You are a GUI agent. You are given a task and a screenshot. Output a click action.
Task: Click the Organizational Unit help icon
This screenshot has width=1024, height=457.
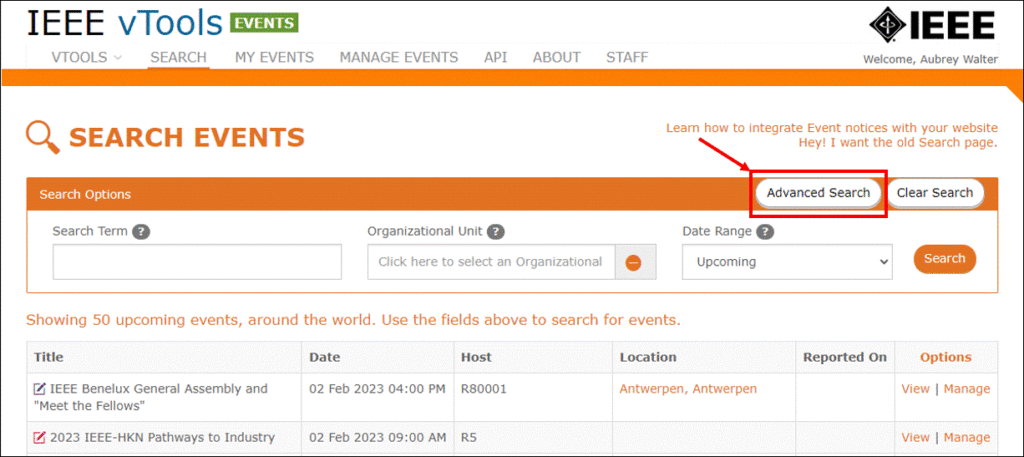(x=496, y=231)
